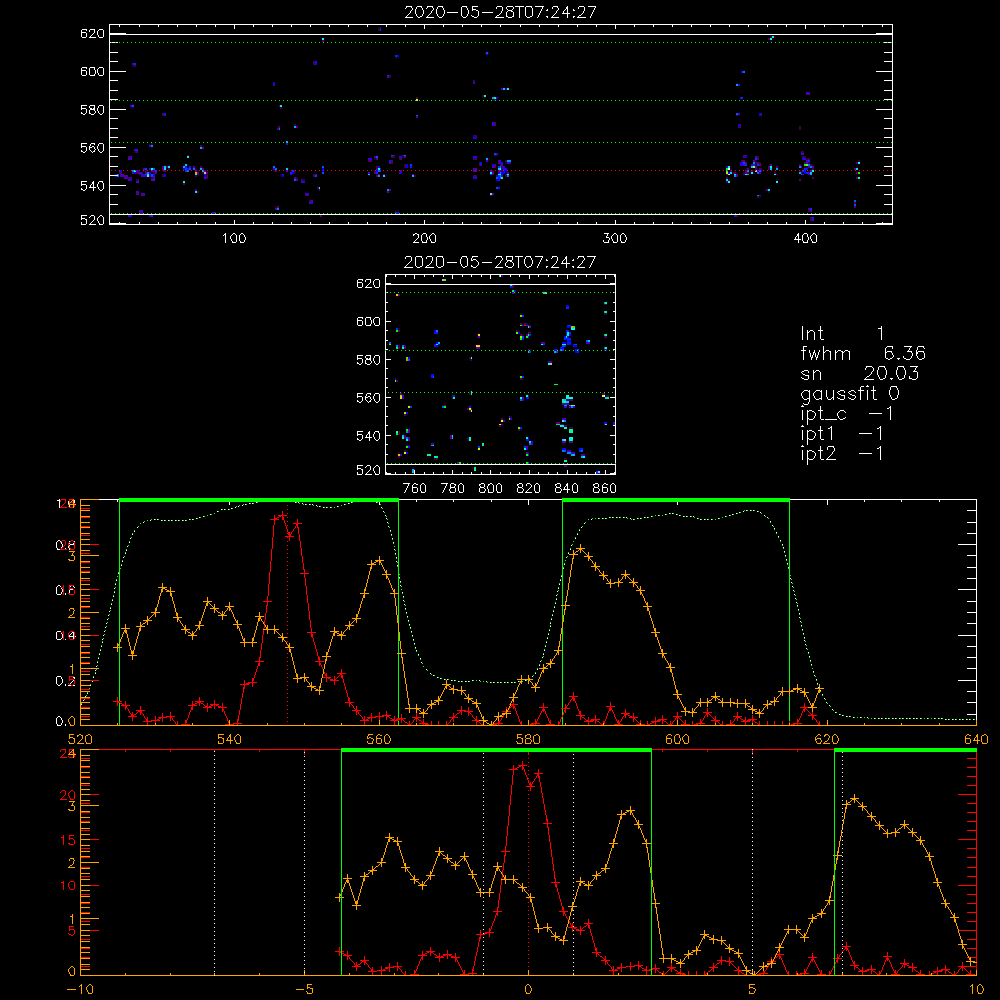Click the 580 y-axis label of top plot
The image size is (1000, 1000).
pos(92,110)
